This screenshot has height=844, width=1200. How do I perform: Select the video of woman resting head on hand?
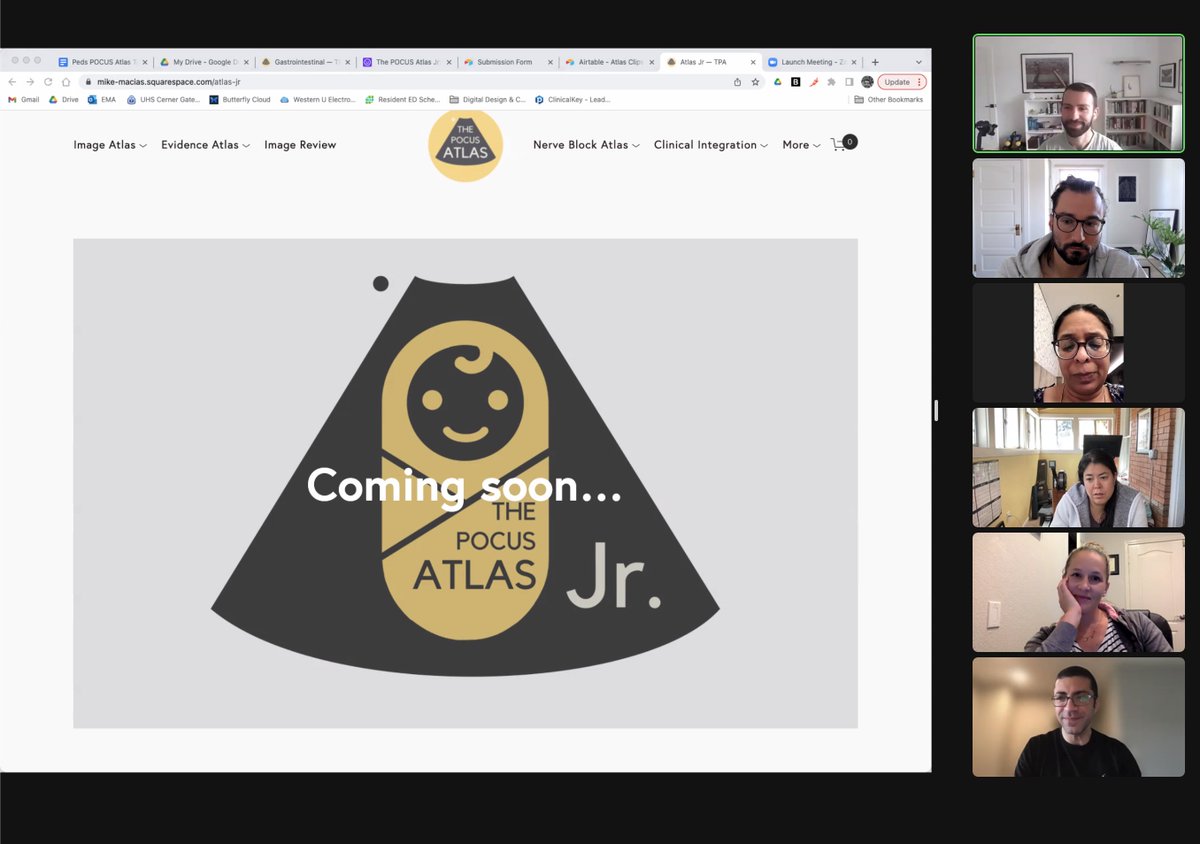tap(1078, 592)
